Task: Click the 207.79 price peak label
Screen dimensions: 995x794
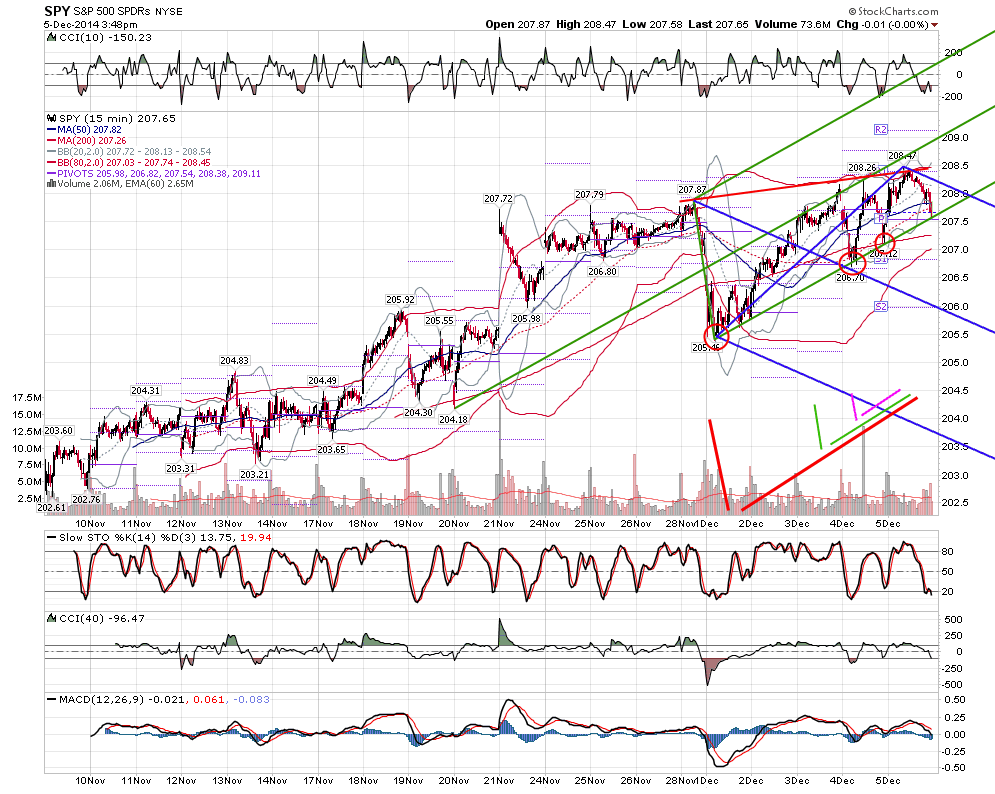Action: (x=590, y=194)
